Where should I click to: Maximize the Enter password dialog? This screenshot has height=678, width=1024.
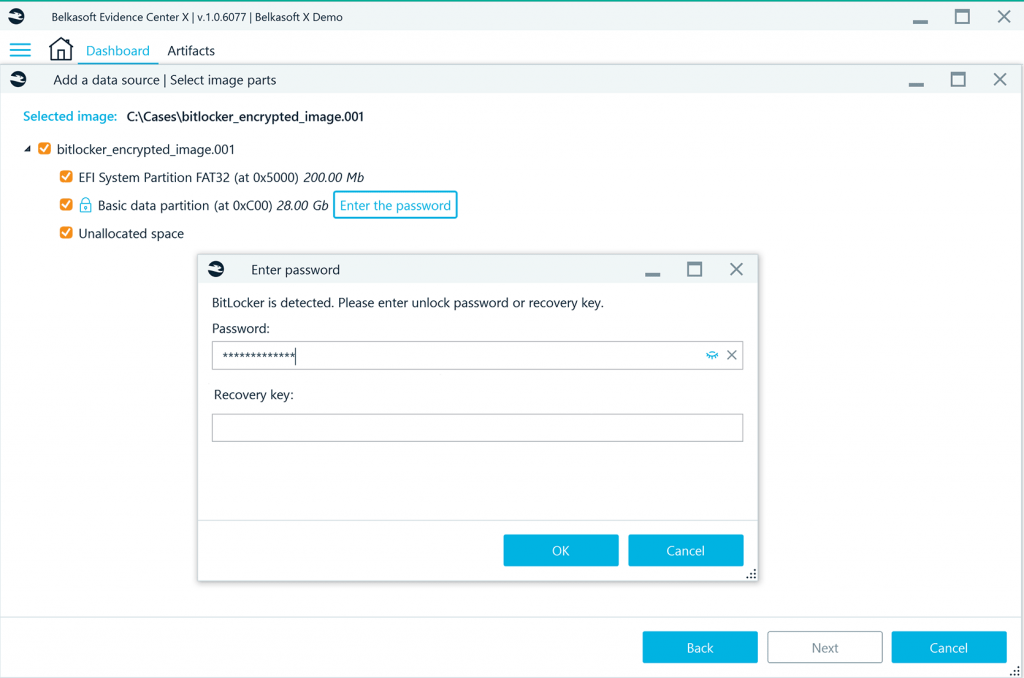point(694,269)
